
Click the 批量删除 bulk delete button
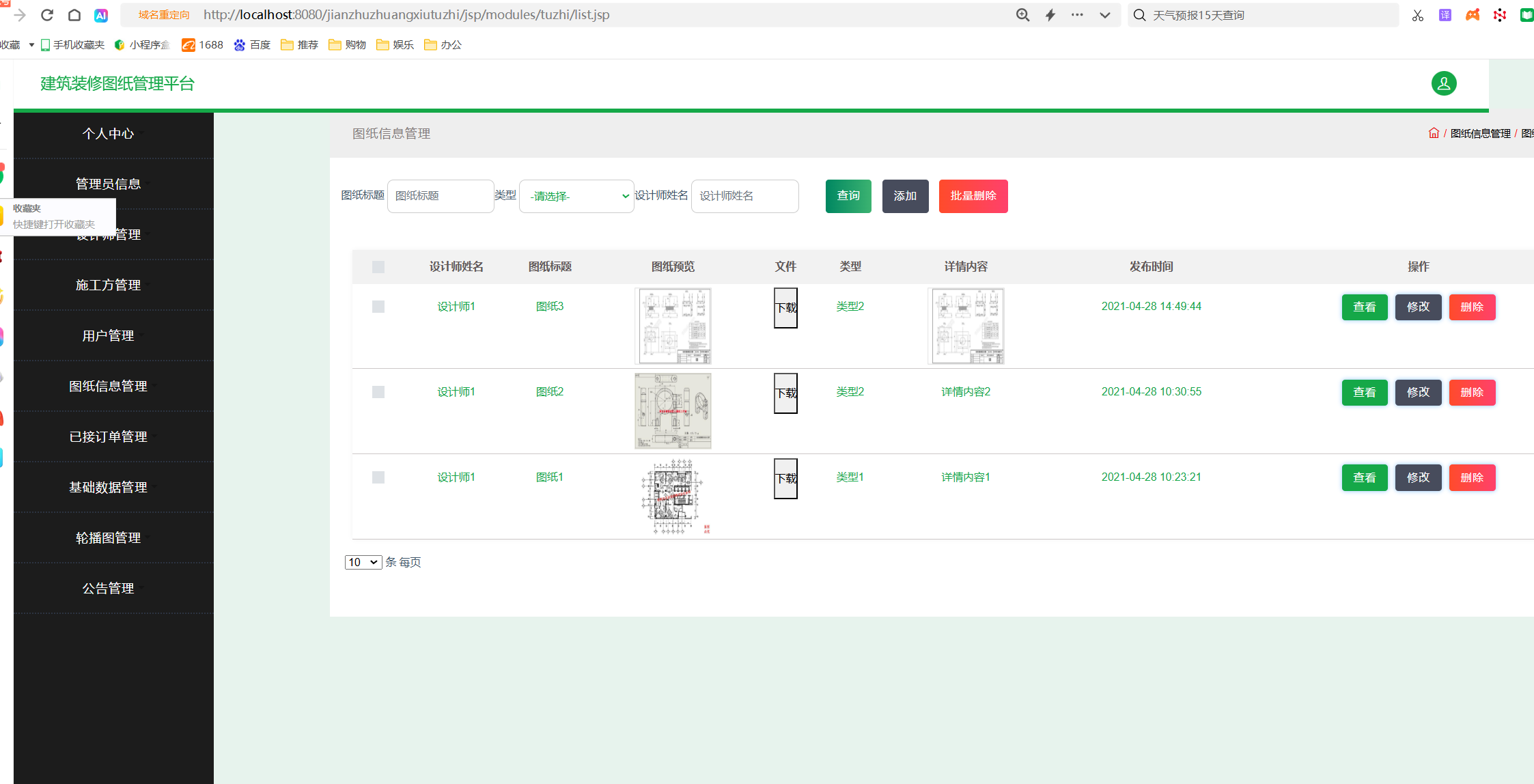(x=973, y=196)
